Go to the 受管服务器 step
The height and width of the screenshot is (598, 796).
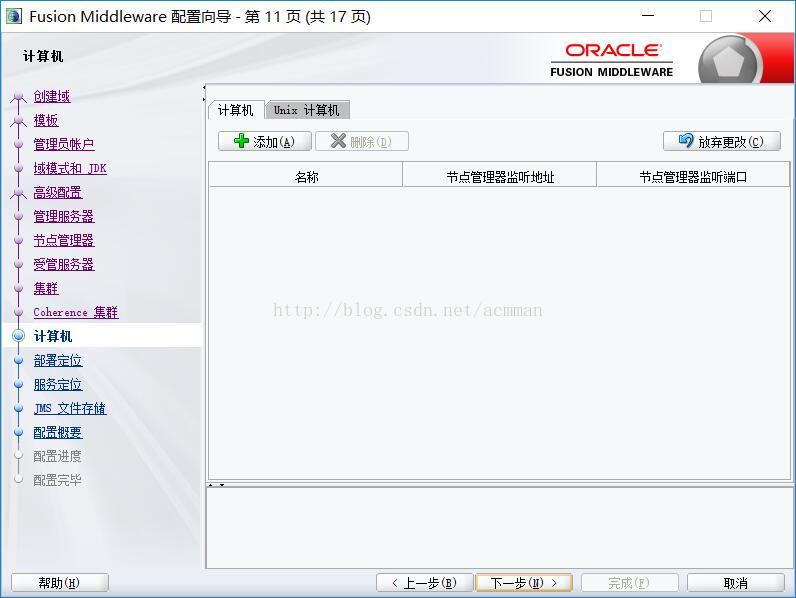pyautogui.click(x=64, y=264)
